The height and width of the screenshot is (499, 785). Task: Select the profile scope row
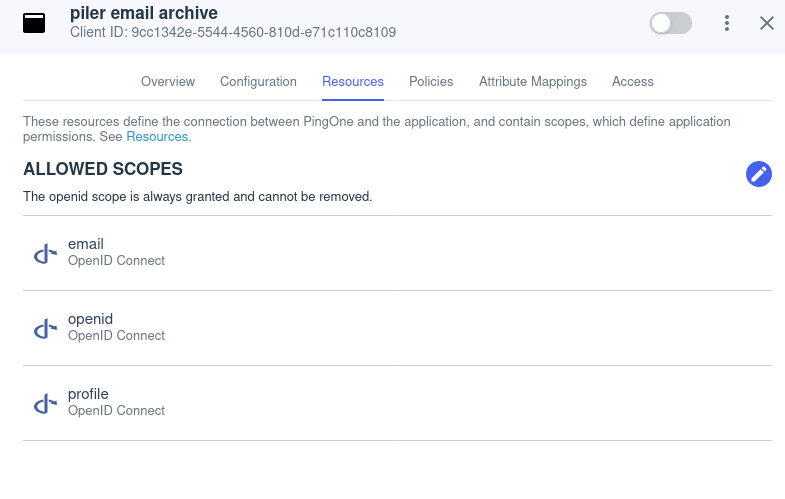[396, 403]
